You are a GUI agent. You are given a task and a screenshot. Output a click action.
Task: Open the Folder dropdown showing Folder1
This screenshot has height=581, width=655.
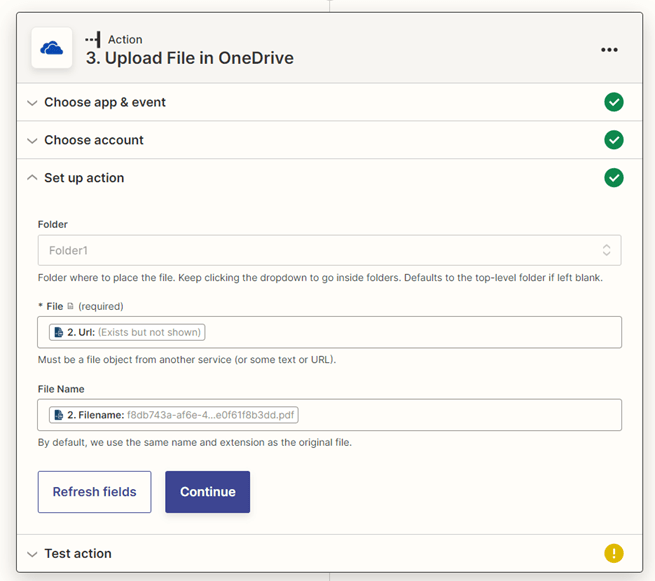329,250
